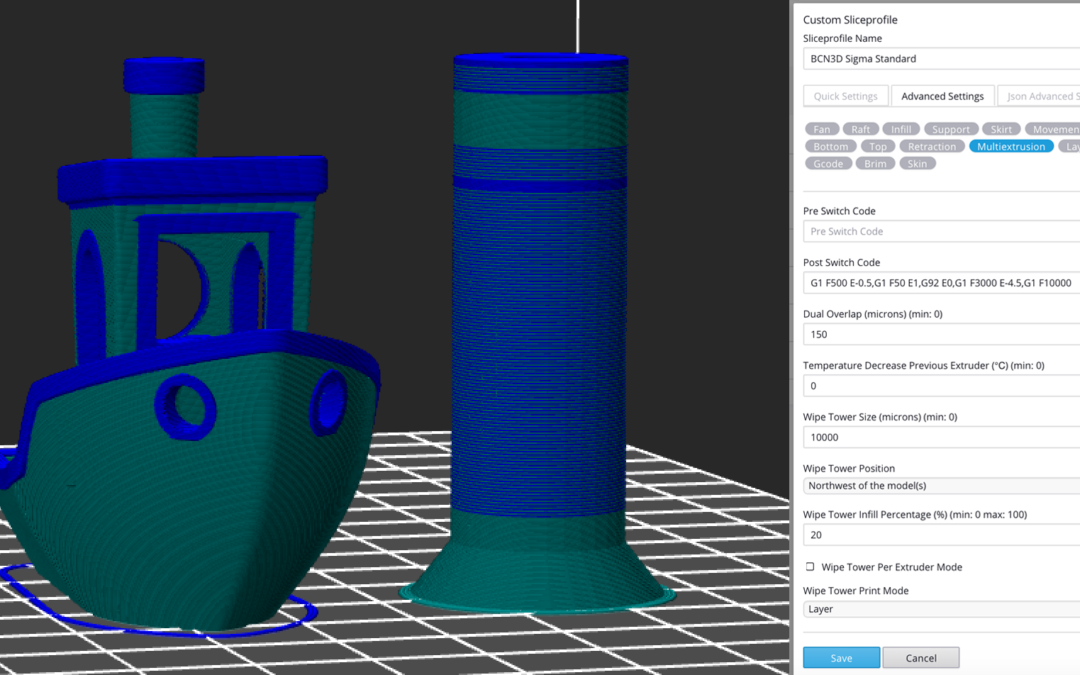The image size is (1080, 675).
Task: Select the wipe tower cylinder in viewport
Action: pyautogui.click(x=540, y=331)
